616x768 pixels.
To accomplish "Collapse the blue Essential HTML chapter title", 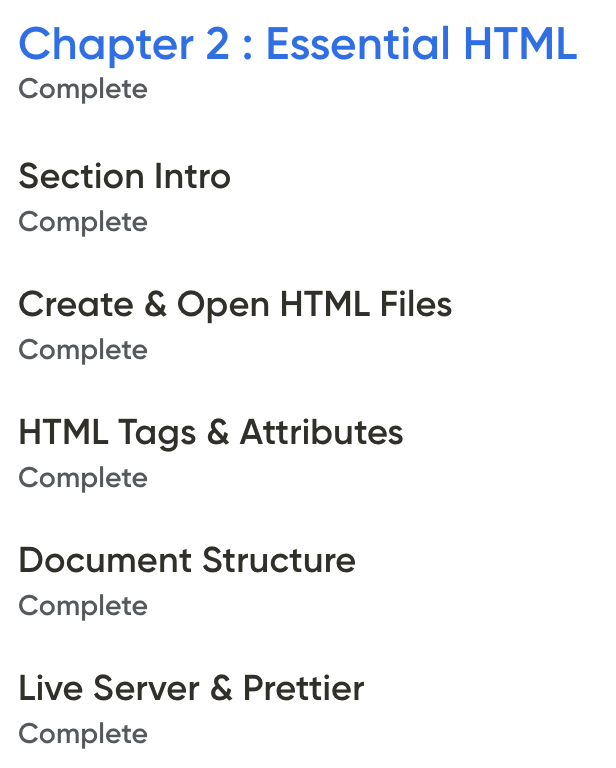I will (298, 44).
